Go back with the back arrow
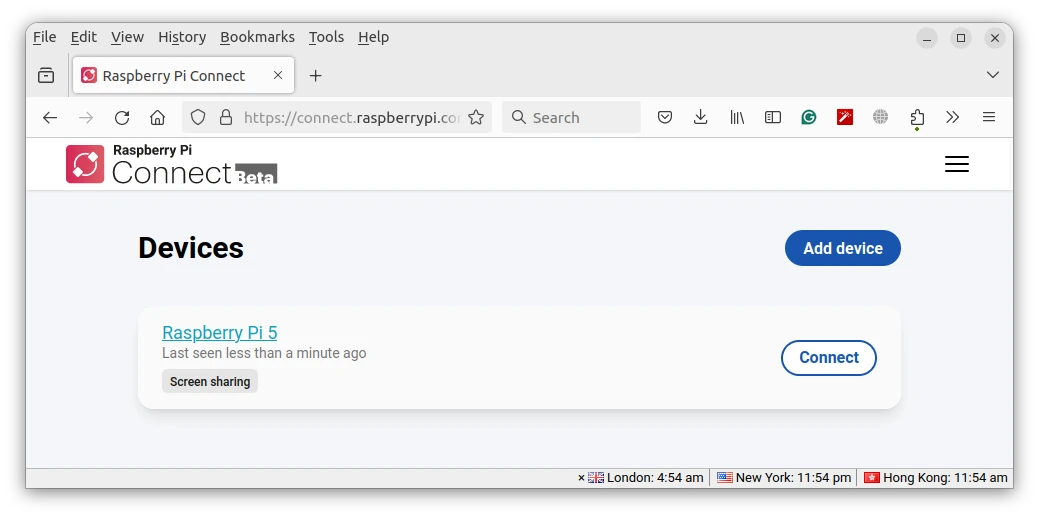This screenshot has height=517, width=1039. 50,118
